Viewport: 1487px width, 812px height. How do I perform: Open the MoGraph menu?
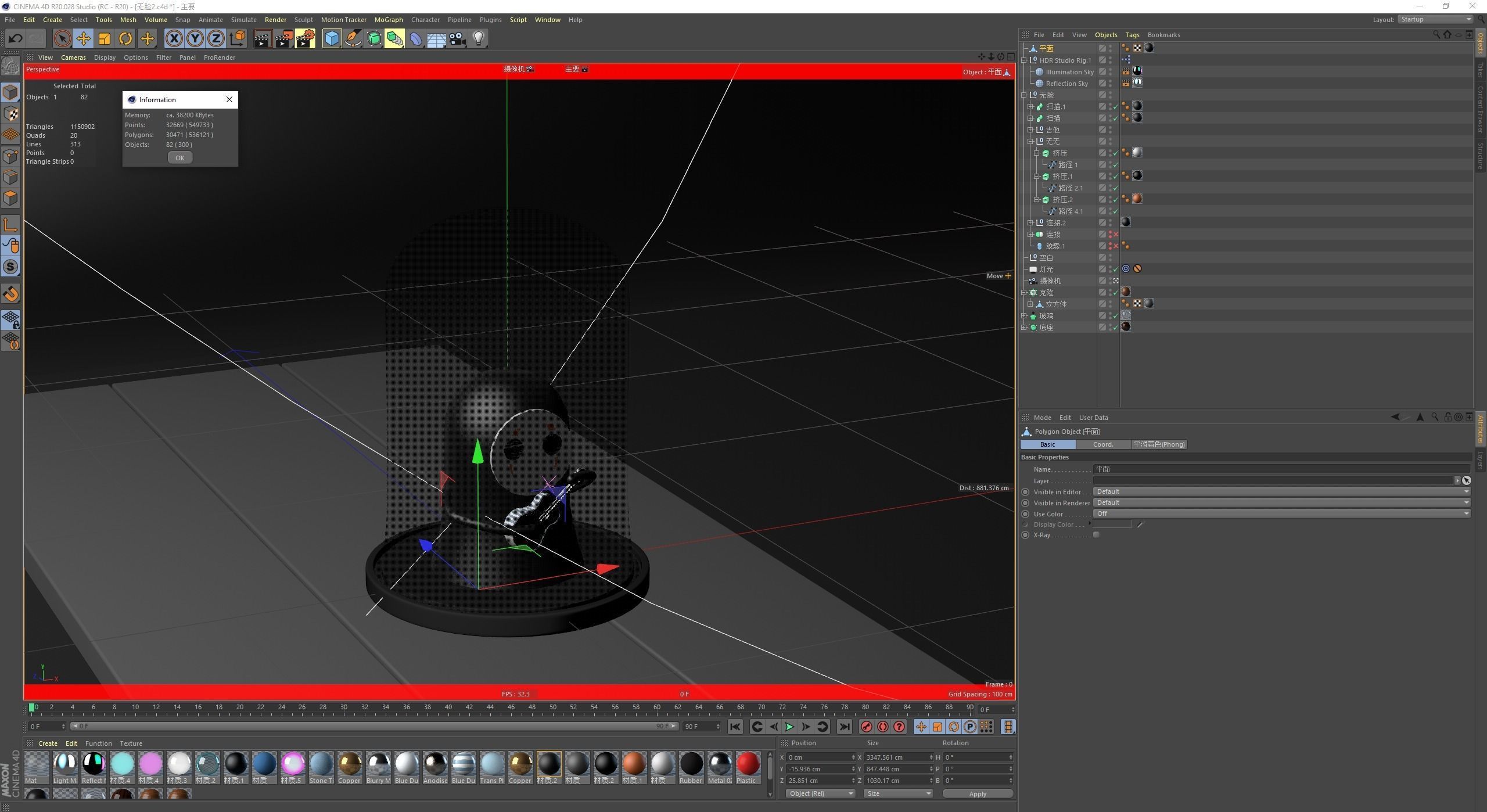(x=388, y=20)
